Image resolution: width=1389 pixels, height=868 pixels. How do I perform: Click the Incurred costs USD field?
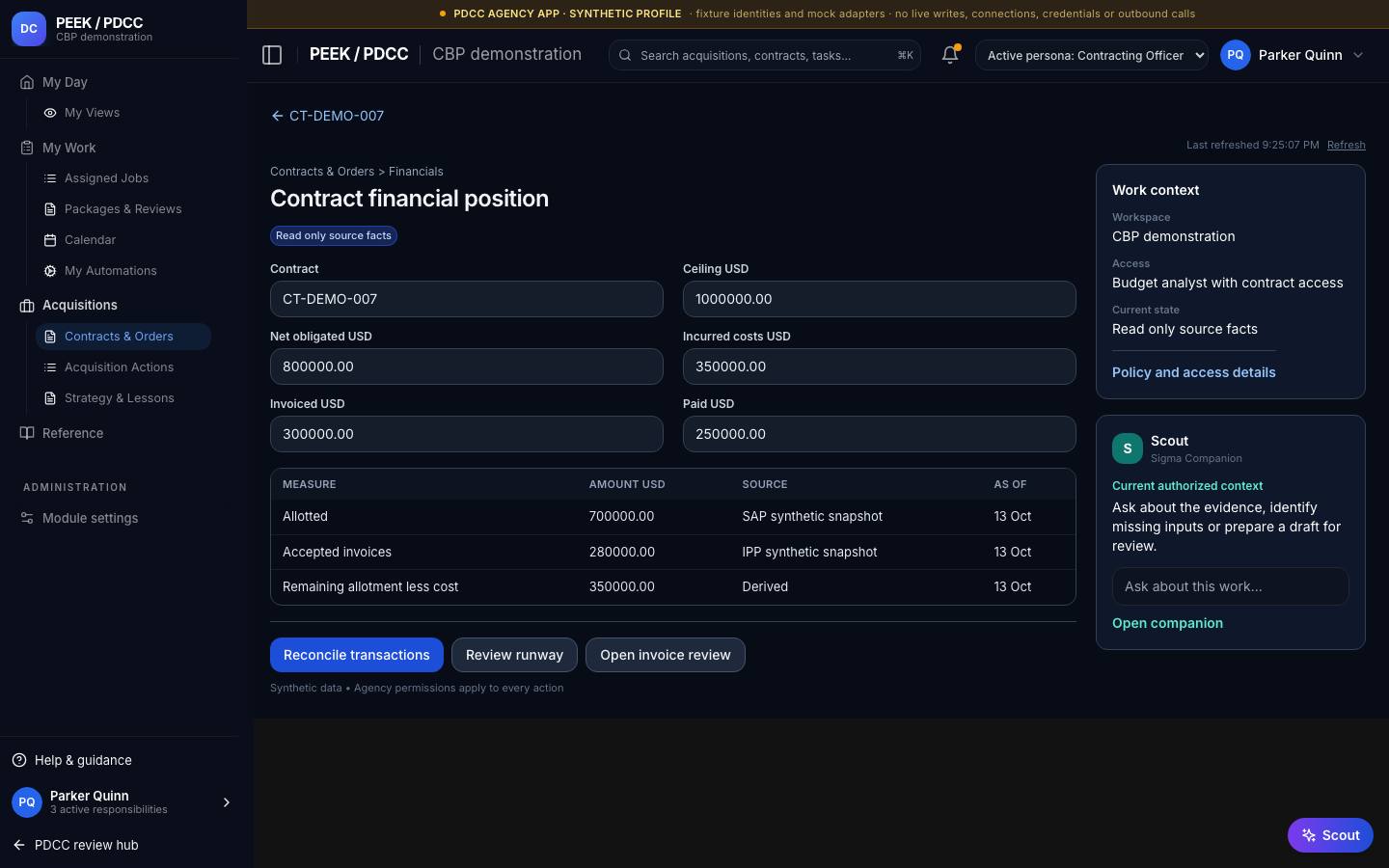[880, 366]
